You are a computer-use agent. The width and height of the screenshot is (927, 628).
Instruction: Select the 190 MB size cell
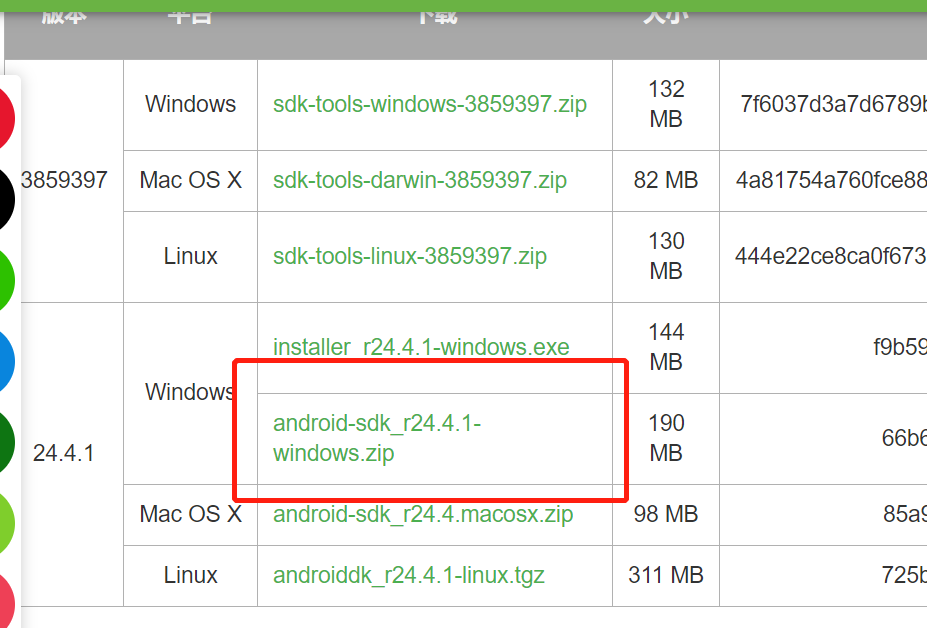[x=666, y=438]
